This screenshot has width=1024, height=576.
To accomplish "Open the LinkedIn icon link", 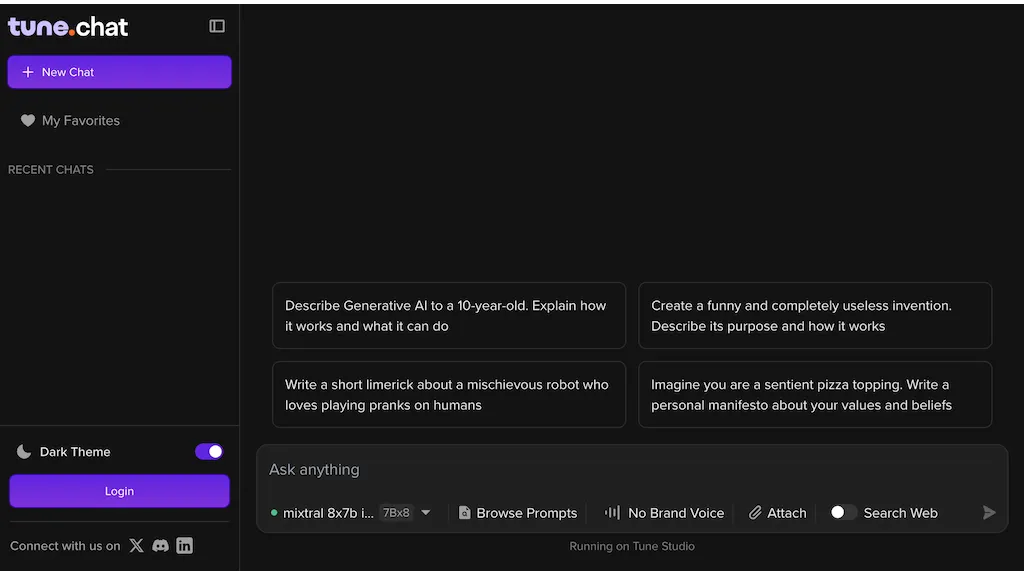I will coord(184,545).
